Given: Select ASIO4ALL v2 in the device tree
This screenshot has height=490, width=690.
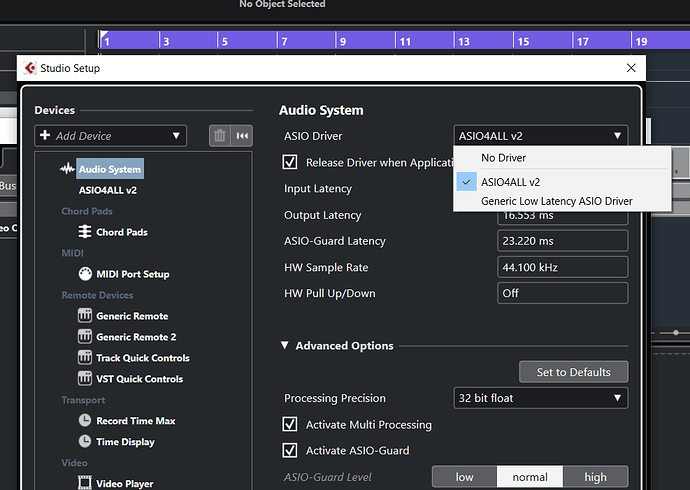Looking at the screenshot, I should (x=108, y=190).
